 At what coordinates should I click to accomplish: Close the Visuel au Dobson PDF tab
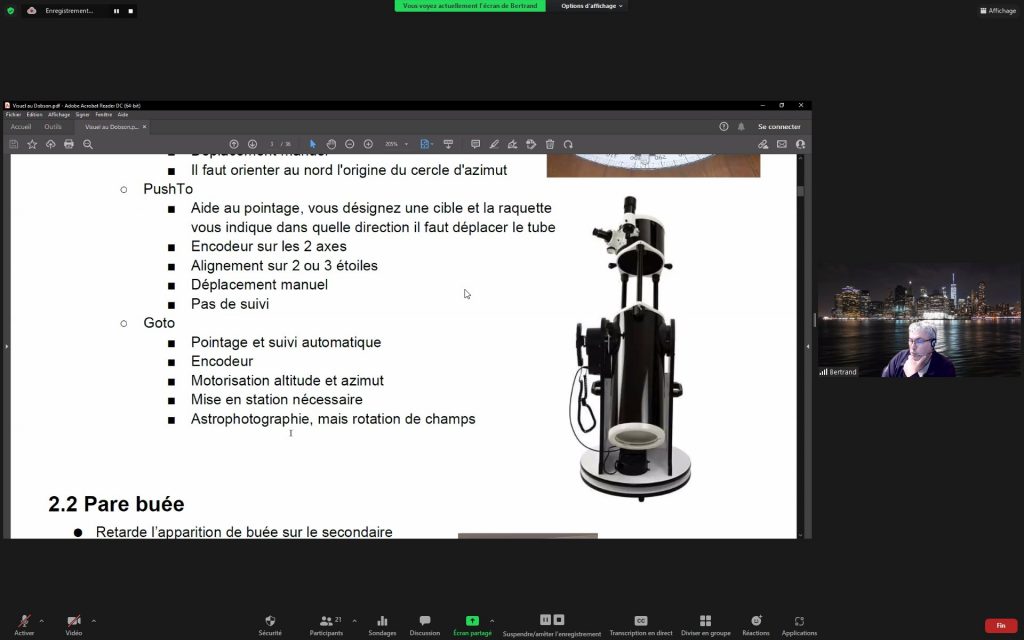tap(144, 127)
